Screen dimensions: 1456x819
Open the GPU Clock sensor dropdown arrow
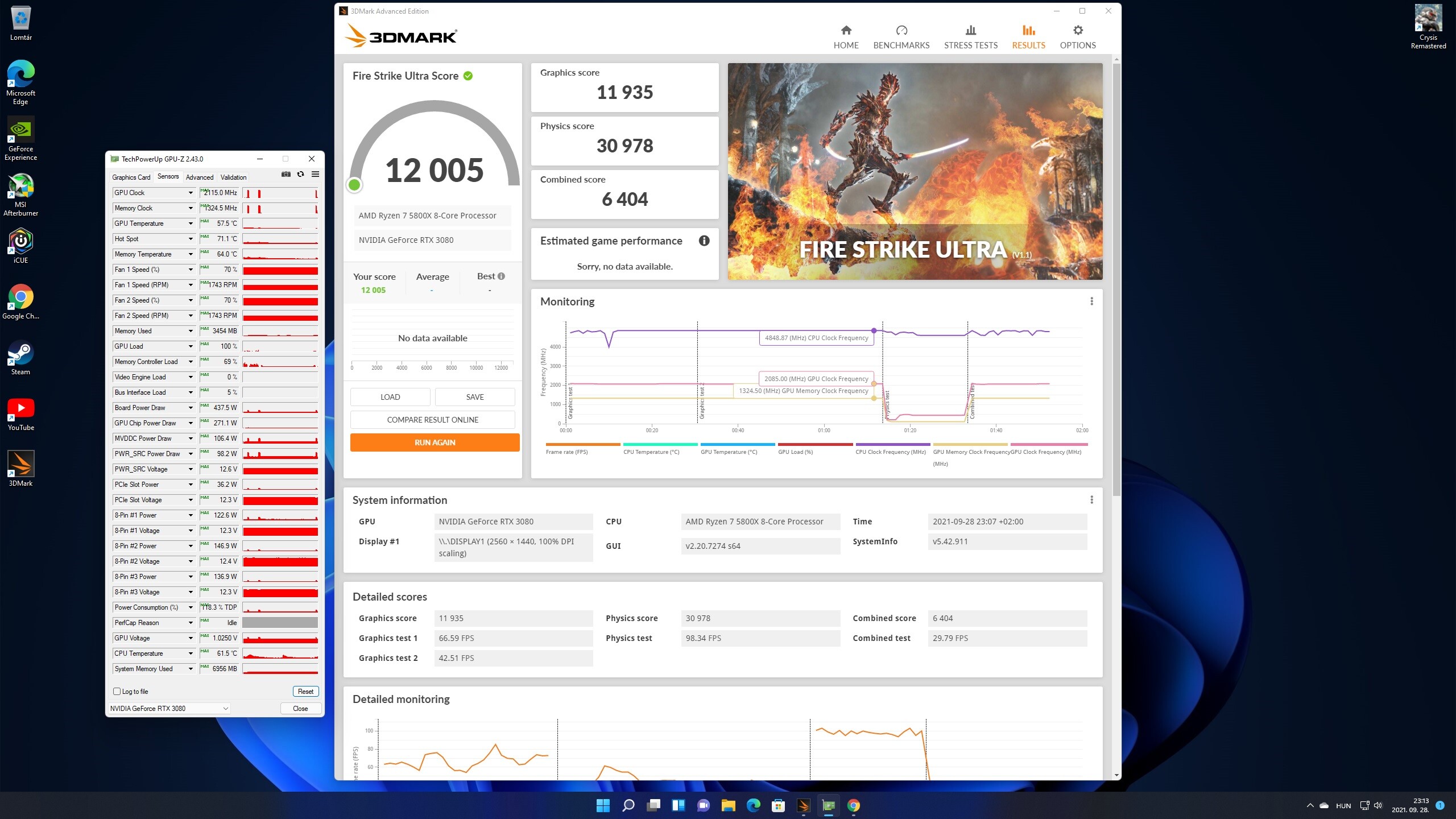click(191, 193)
